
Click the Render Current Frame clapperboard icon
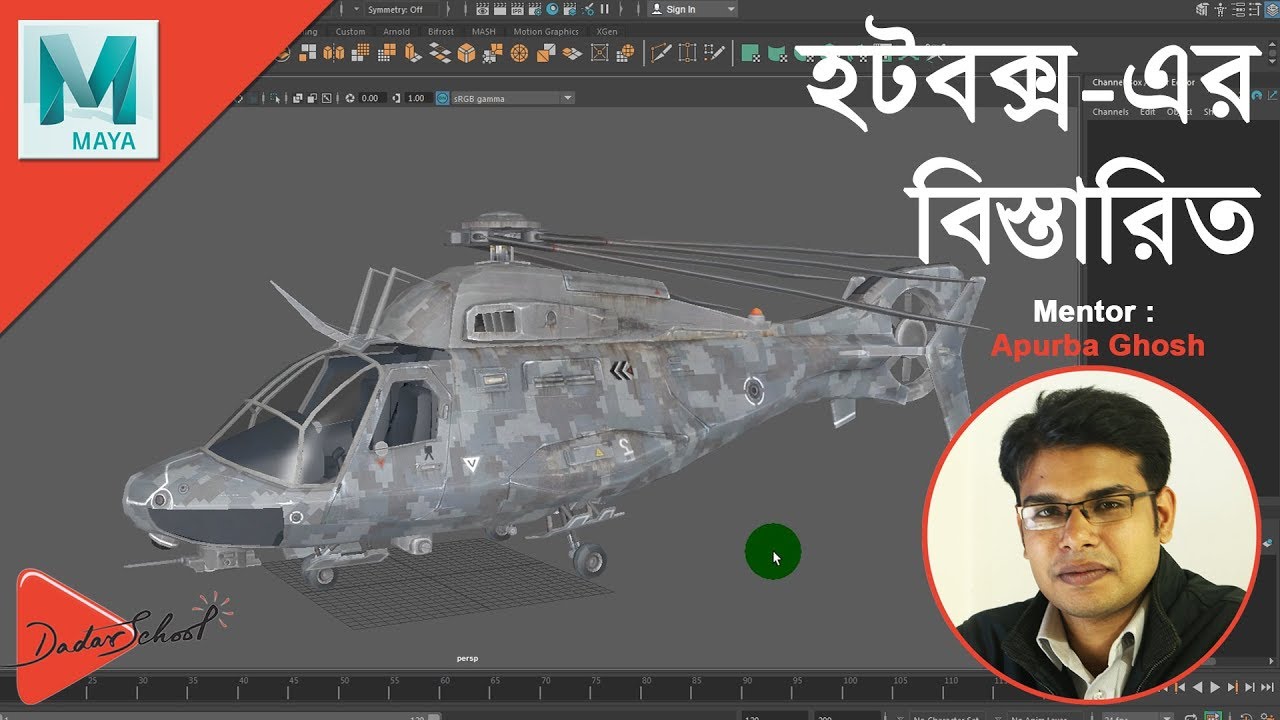point(500,9)
